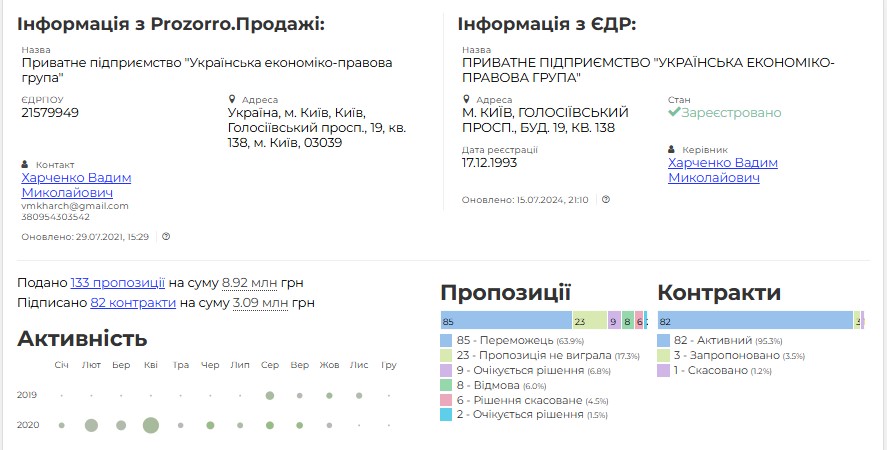Click the blue 82 segment in Контракти bar

tap(755, 320)
